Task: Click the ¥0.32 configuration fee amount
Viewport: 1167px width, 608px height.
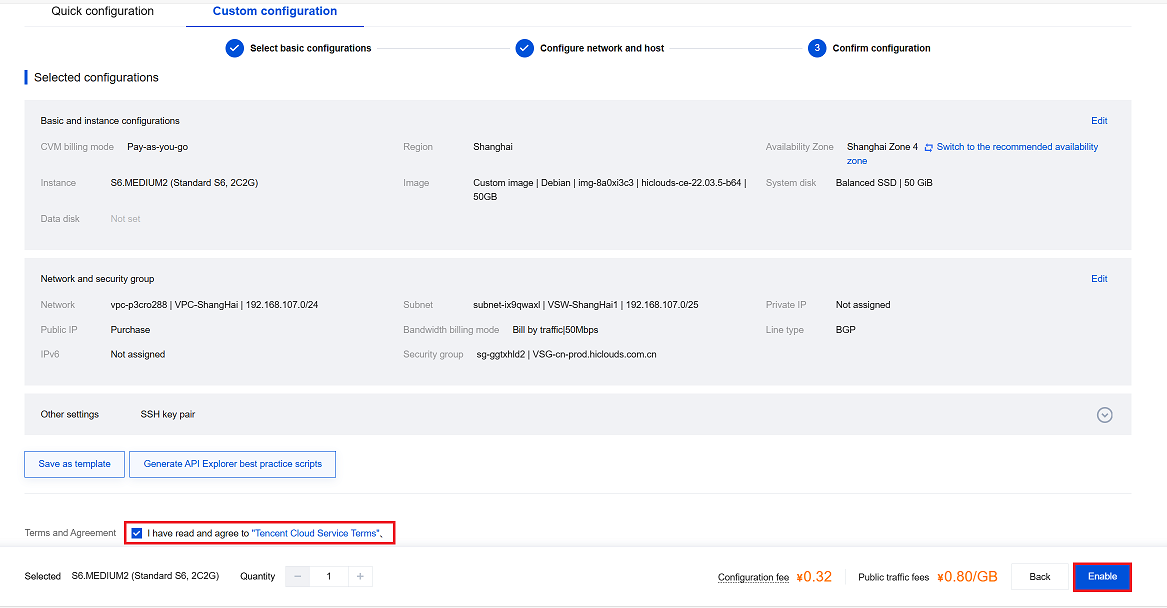Action: pyautogui.click(x=813, y=577)
